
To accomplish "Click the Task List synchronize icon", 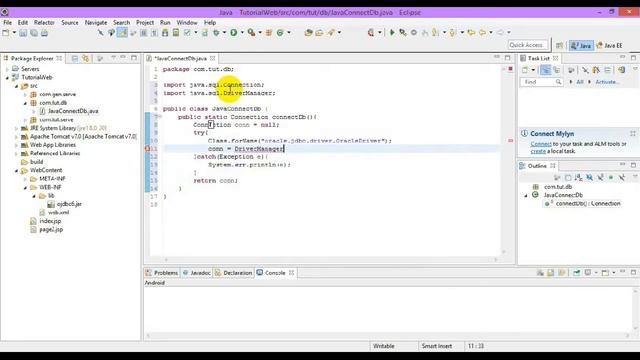I will 622,70.
